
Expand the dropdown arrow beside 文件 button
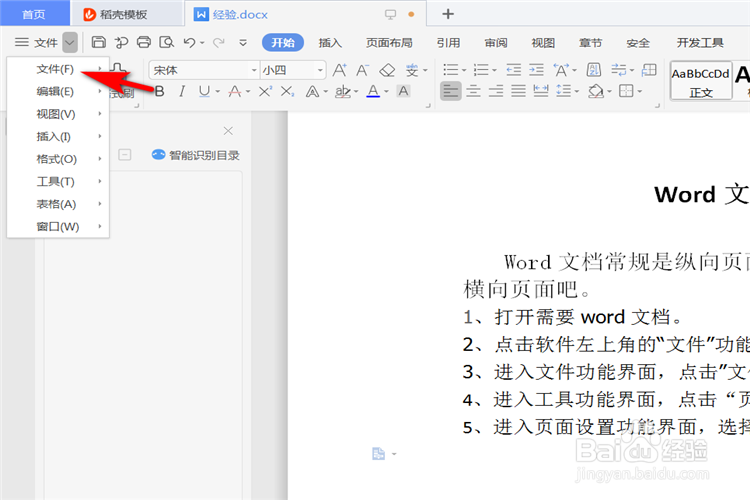pos(70,43)
